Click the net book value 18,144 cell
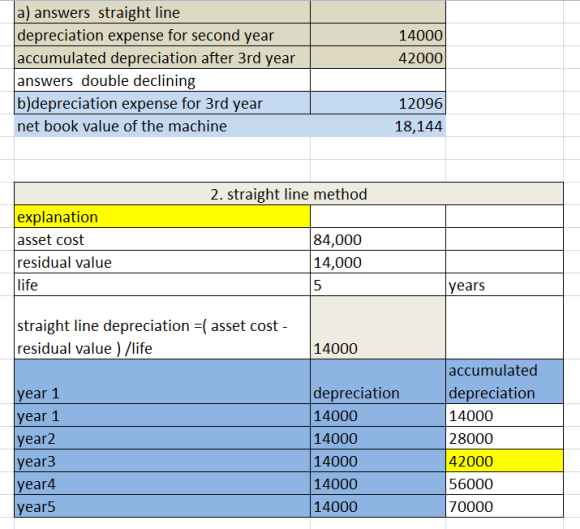 pos(378,126)
